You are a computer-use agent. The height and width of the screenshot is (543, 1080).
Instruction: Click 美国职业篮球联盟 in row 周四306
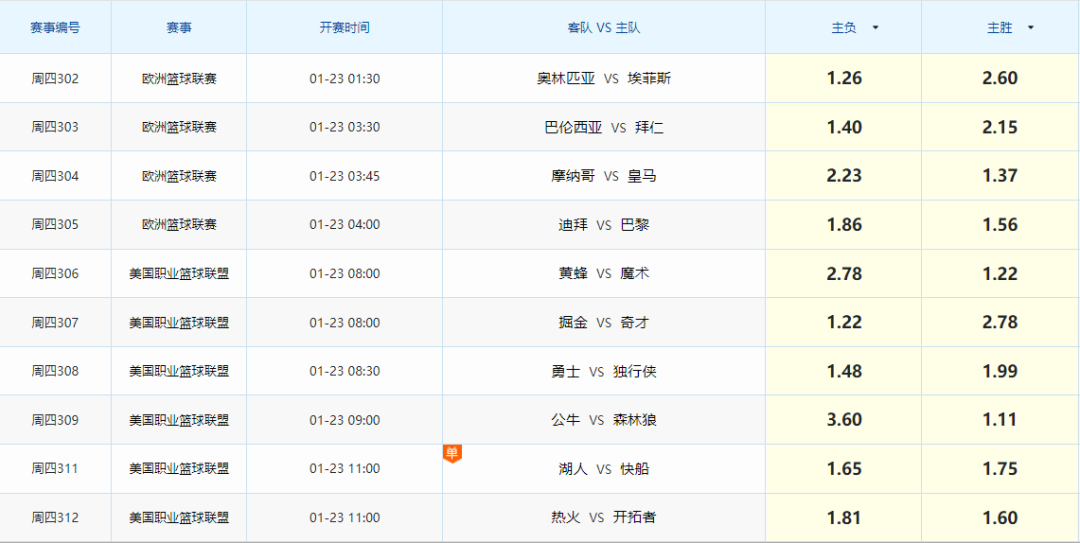[179, 274]
